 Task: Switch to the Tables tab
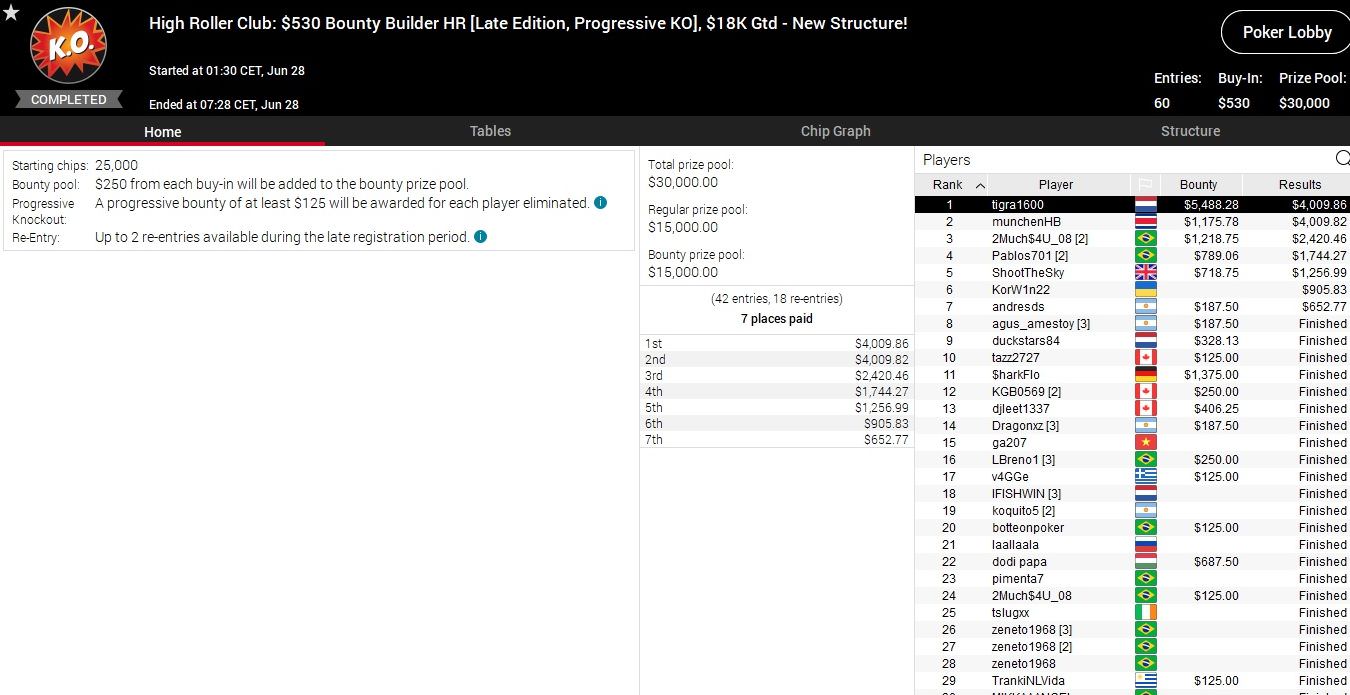click(x=490, y=131)
